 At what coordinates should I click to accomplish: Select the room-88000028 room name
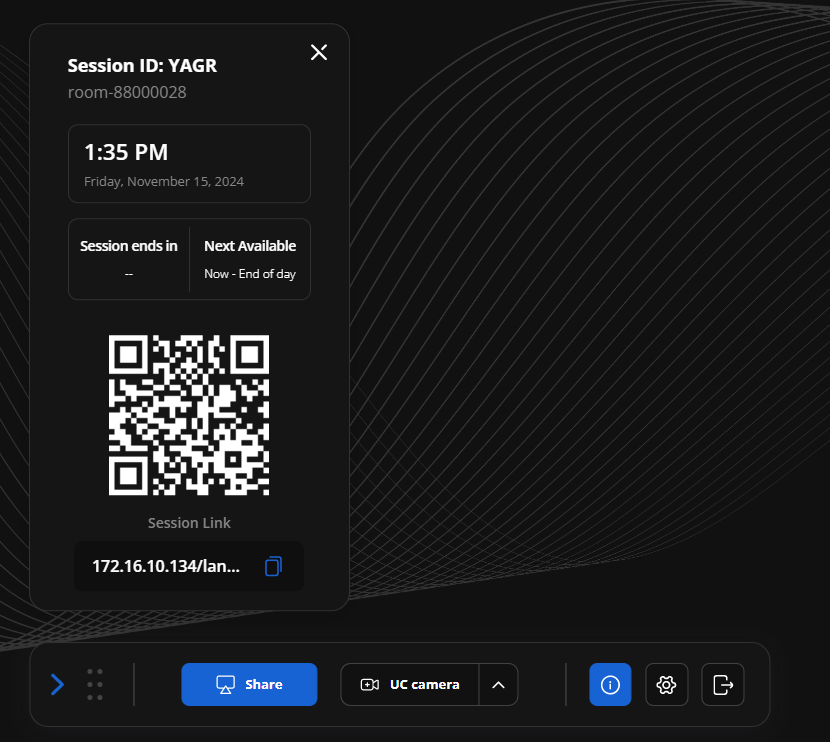click(x=127, y=93)
